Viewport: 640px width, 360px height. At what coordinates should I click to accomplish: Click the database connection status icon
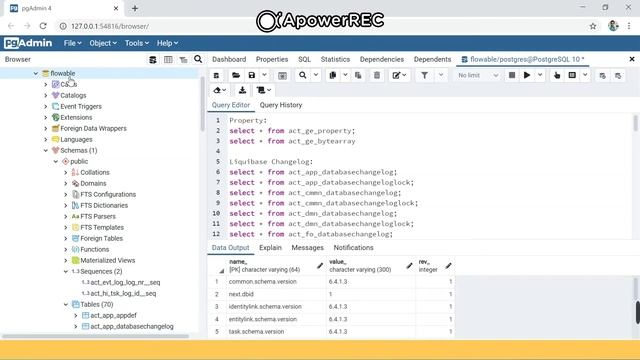pos(216,75)
